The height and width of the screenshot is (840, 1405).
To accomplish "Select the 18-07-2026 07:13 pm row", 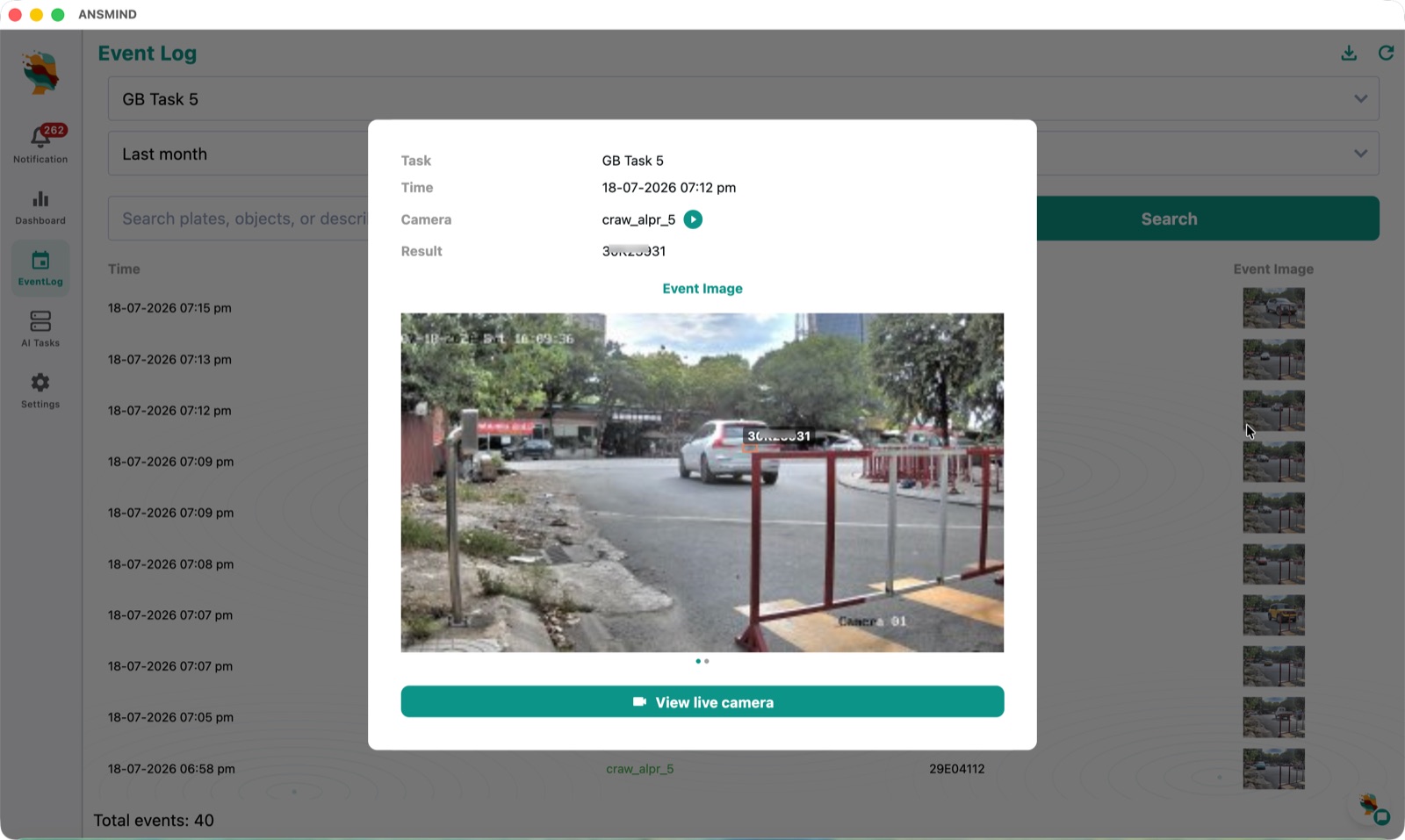I will click(x=169, y=359).
